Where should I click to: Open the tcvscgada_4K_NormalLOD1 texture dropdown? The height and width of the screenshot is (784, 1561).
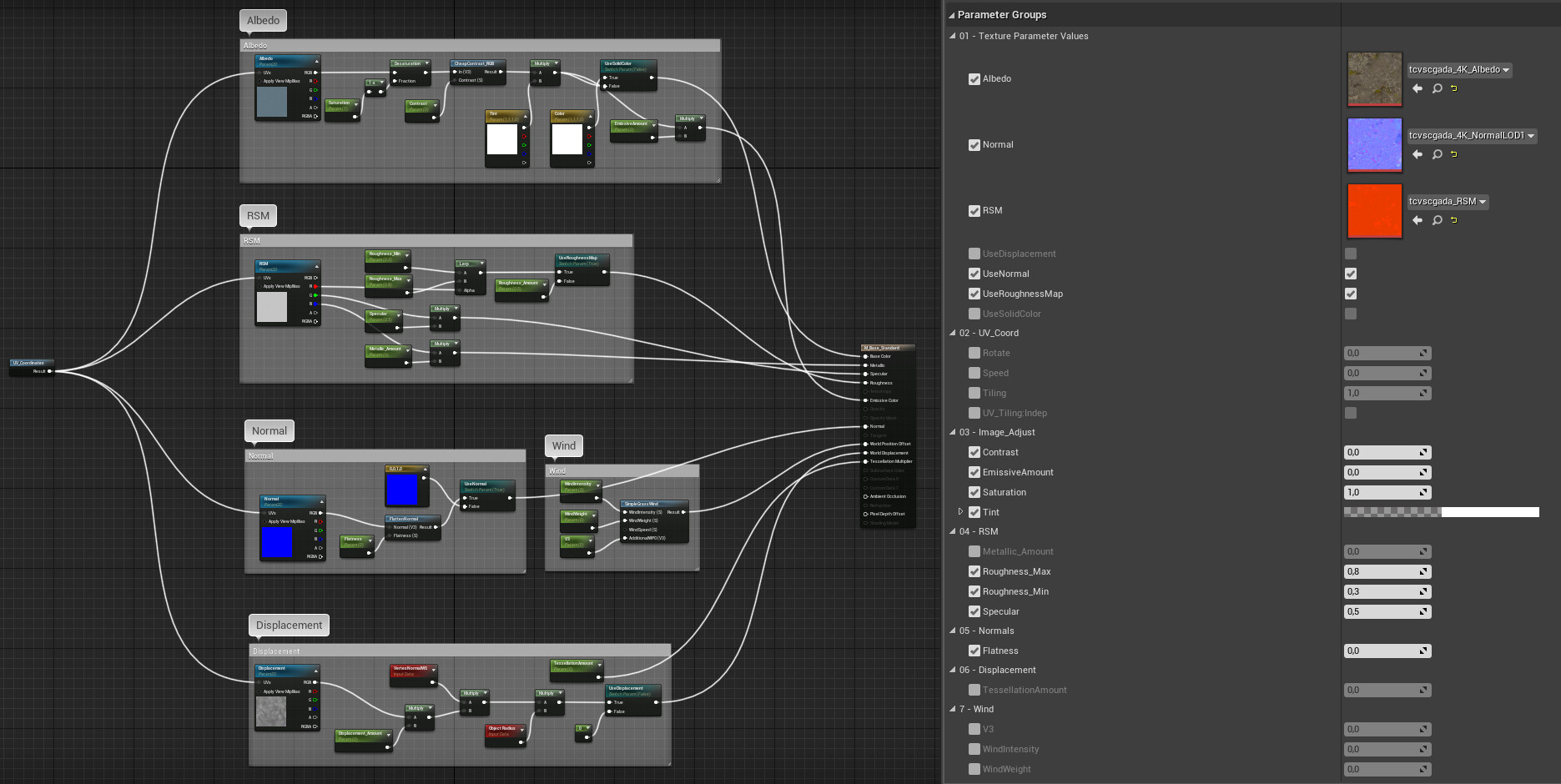point(1472,136)
